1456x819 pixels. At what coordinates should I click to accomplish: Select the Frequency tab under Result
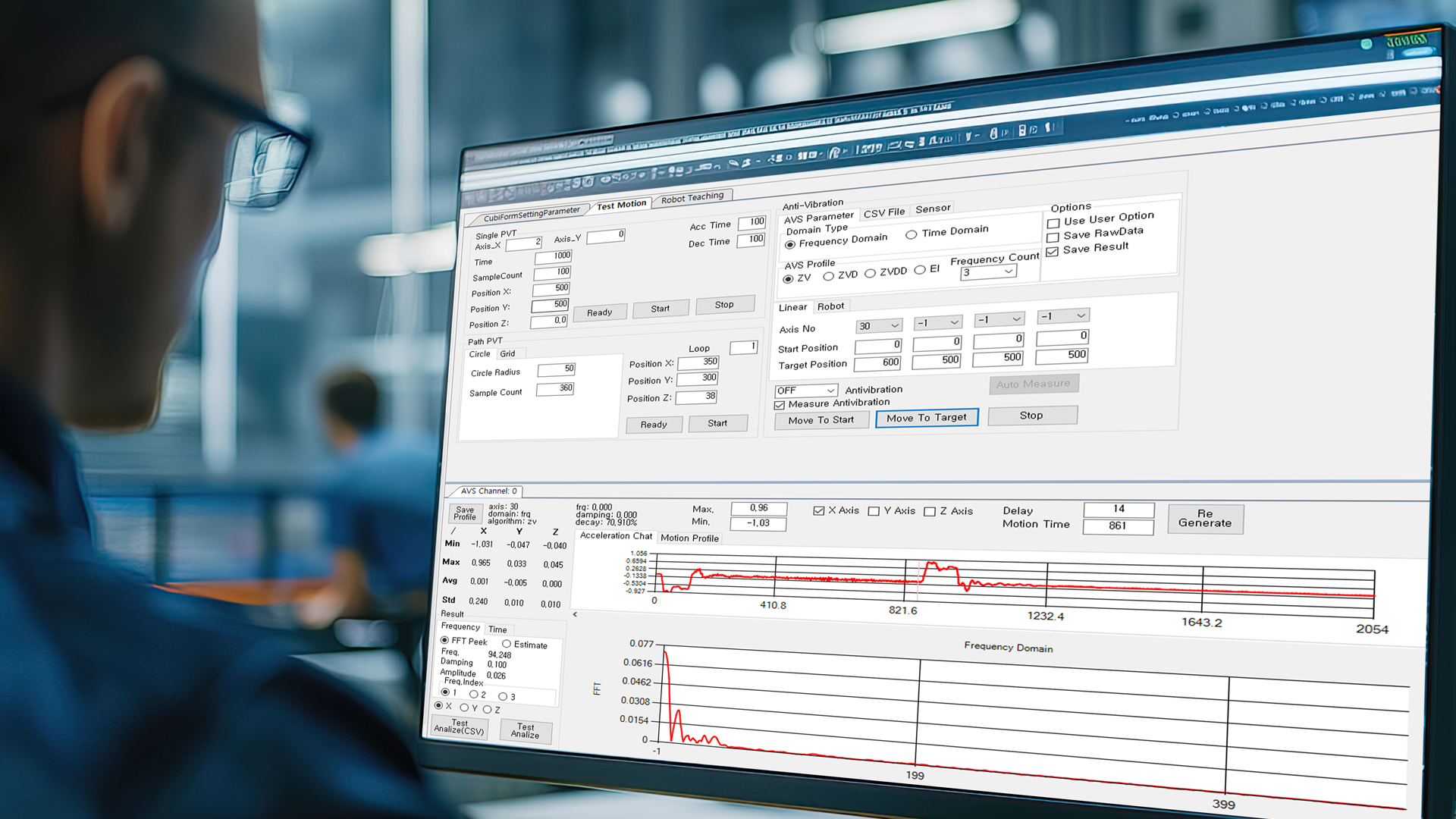(460, 626)
